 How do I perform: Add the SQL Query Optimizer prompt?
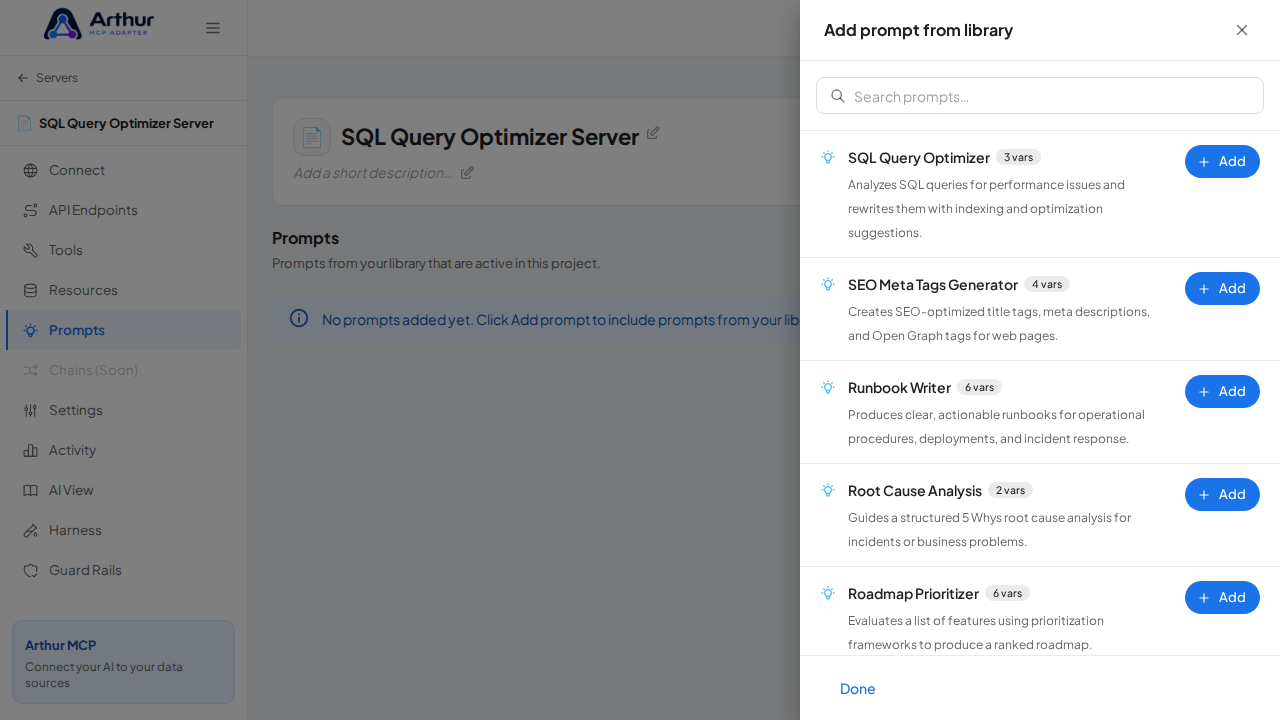point(1222,161)
